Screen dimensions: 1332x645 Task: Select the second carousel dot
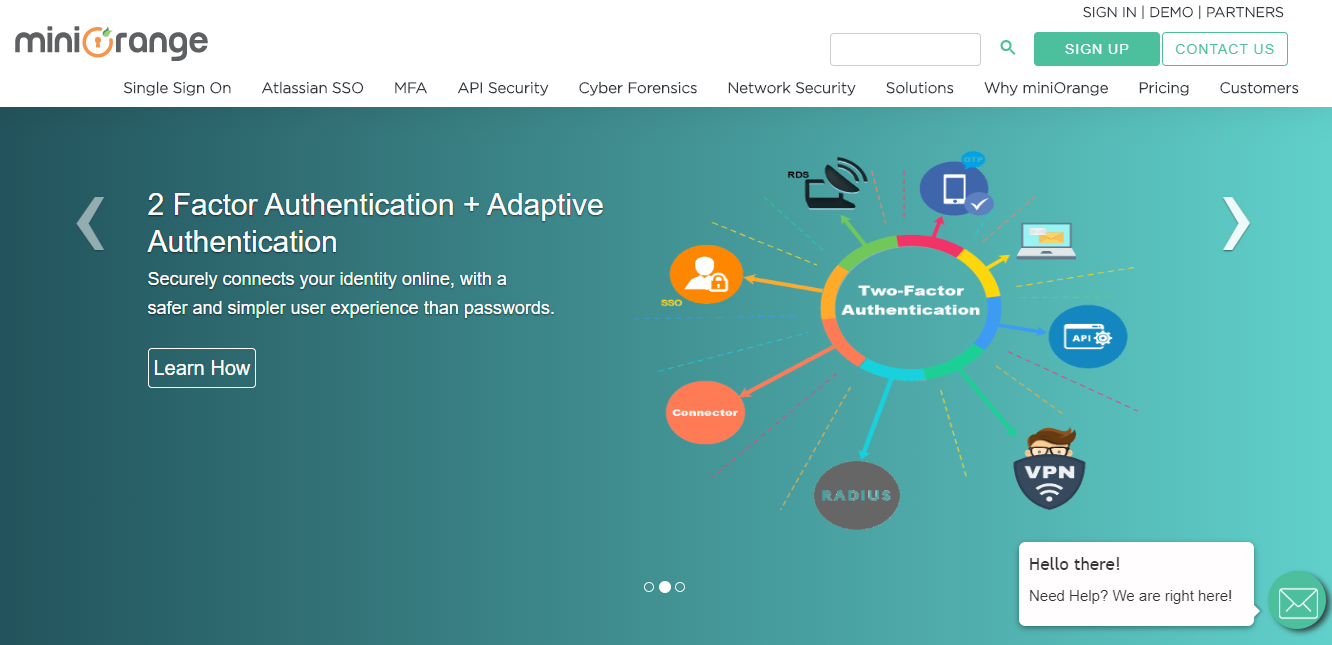click(x=664, y=587)
